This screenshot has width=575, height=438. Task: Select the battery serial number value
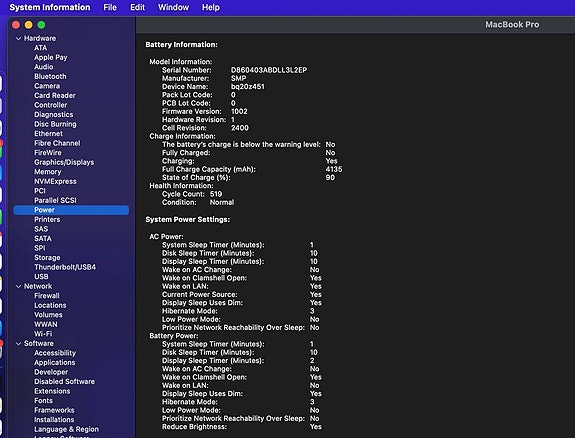(x=269, y=70)
